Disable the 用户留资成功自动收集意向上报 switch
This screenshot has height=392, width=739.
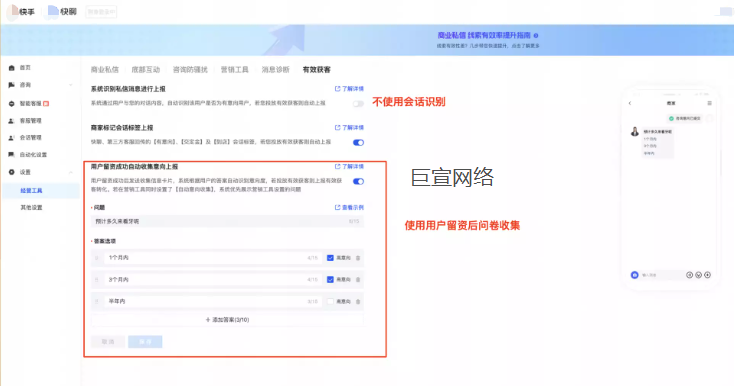point(358,182)
